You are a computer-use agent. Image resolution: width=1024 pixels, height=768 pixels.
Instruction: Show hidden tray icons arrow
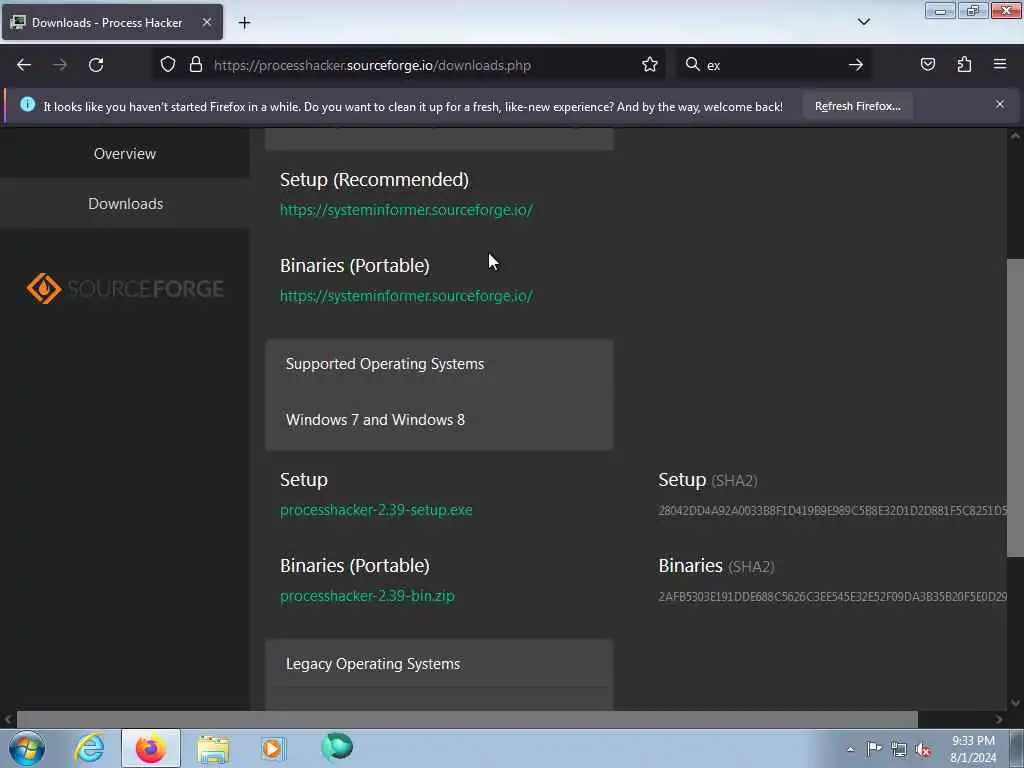850,749
